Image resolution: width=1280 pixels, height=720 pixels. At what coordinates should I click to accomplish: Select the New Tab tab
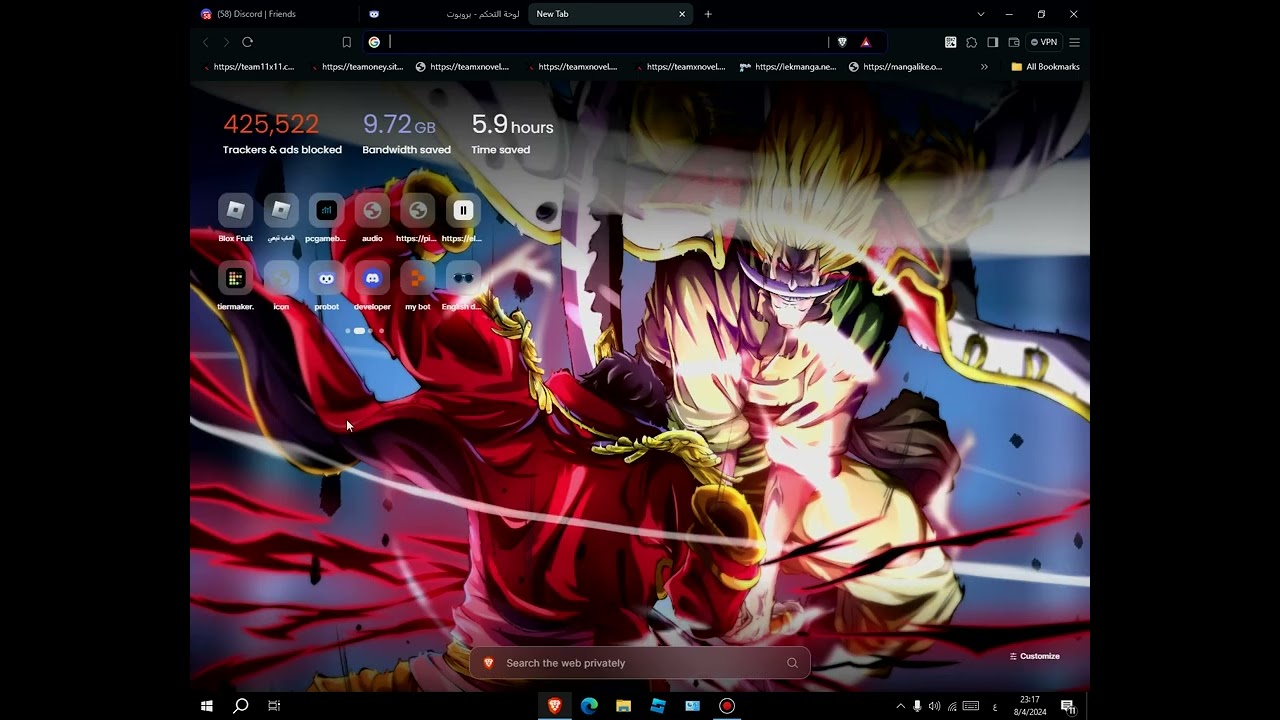pos(612,14)
